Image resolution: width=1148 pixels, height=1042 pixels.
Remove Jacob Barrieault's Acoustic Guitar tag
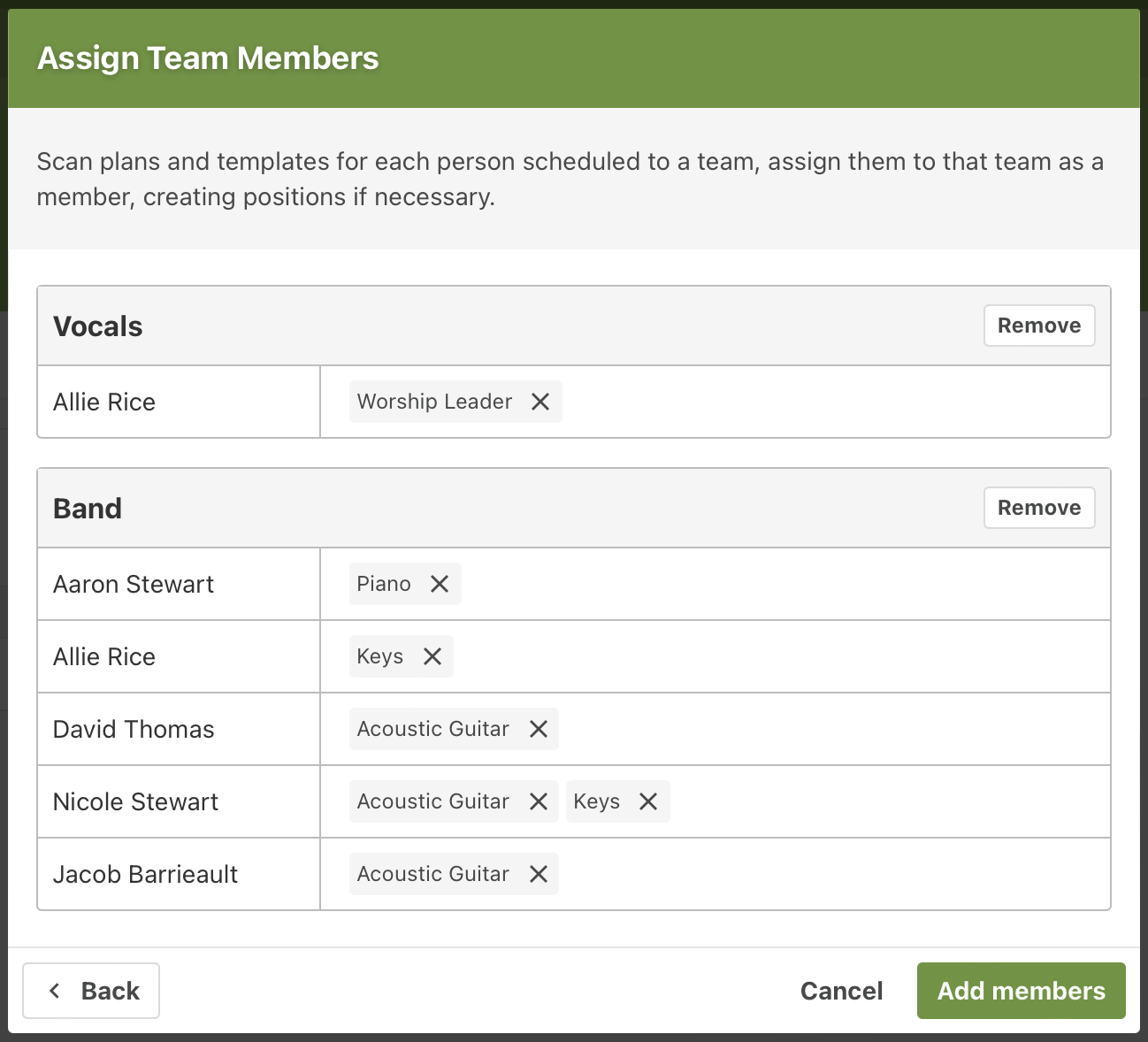(539, 874)
